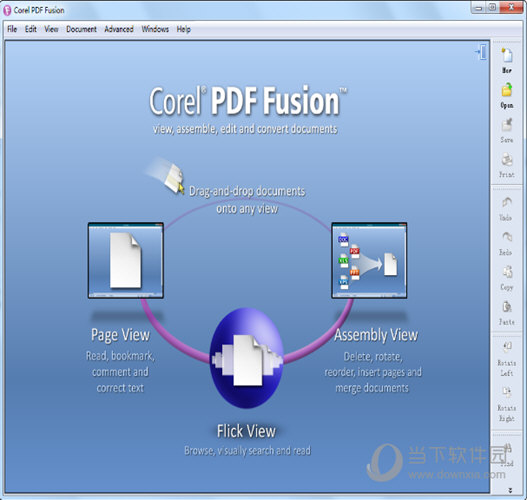Click the Corel PDF Fusion title bar icon

coord(7,10)
